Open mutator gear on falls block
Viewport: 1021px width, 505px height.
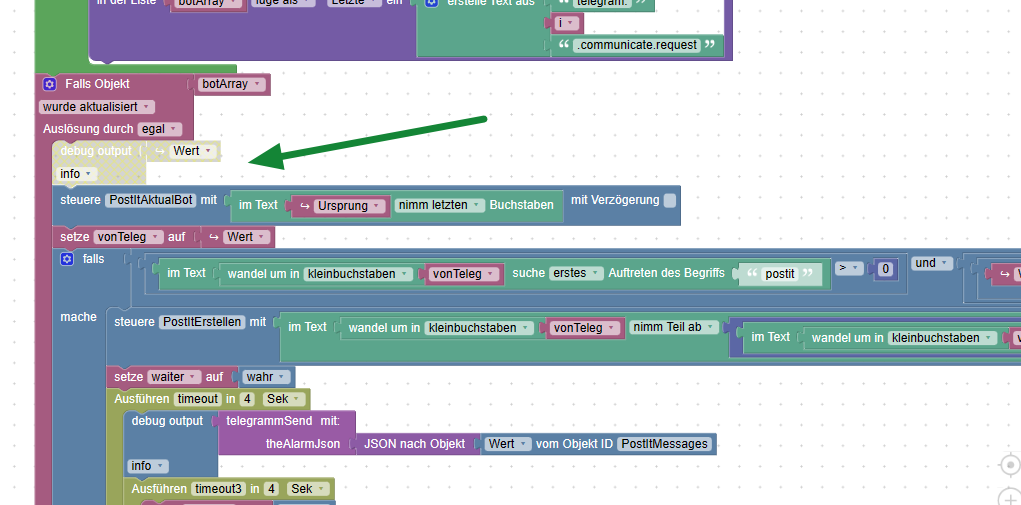tap(67, 259)
